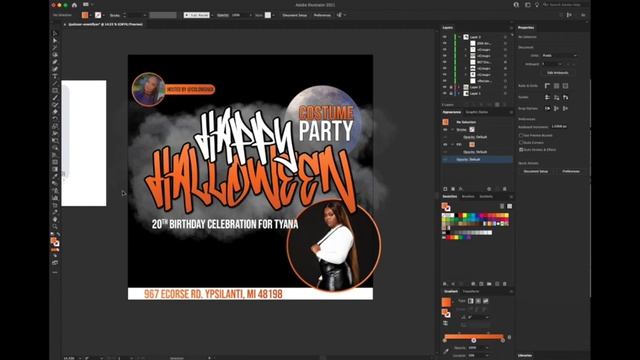Click the first Guides icon
Image resolution: width=640 pixels, height=360 pixels.
547,97
